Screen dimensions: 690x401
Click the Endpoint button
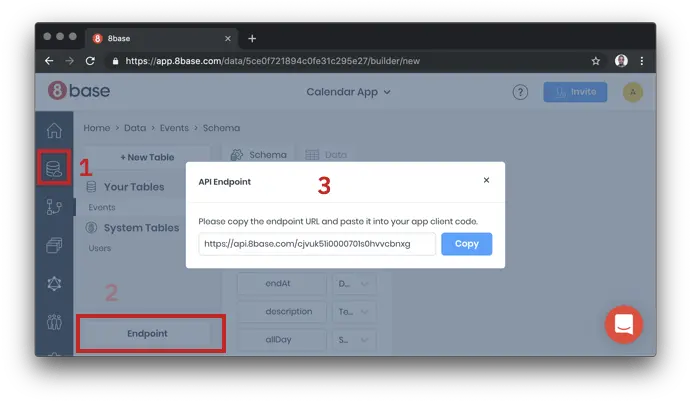point(147,334)
